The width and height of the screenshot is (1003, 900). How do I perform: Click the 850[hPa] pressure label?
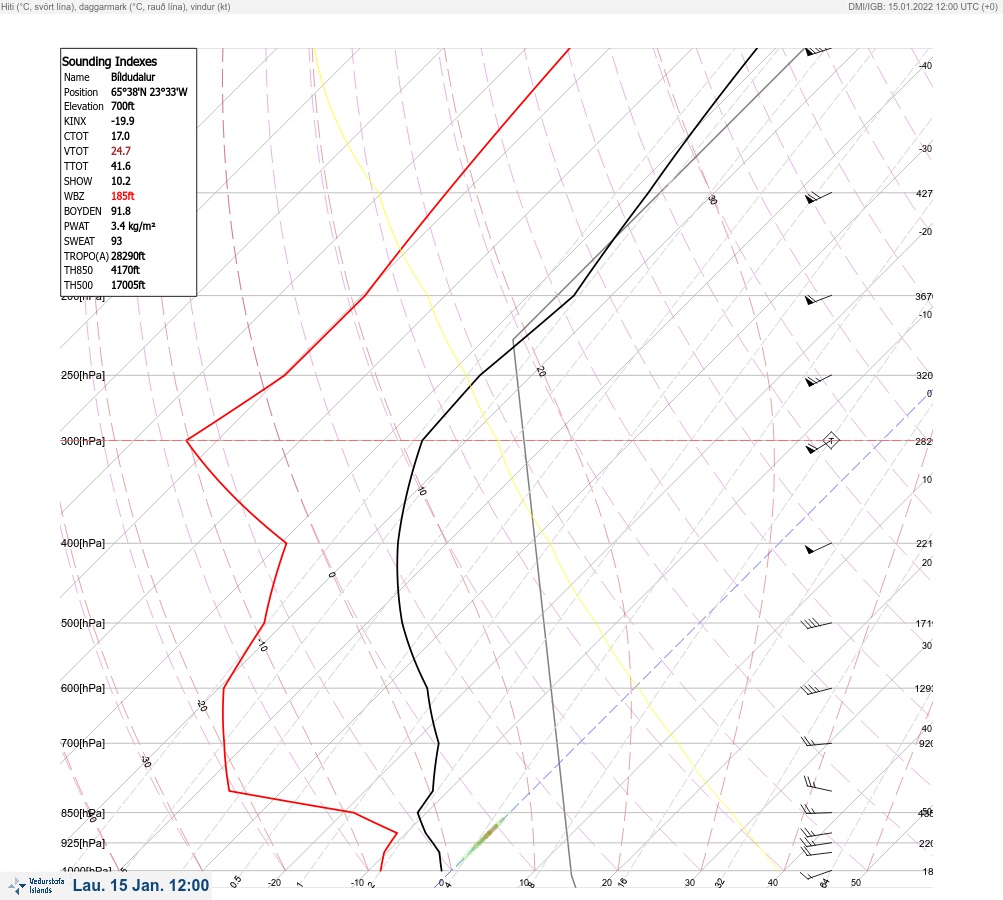[83, 814]
